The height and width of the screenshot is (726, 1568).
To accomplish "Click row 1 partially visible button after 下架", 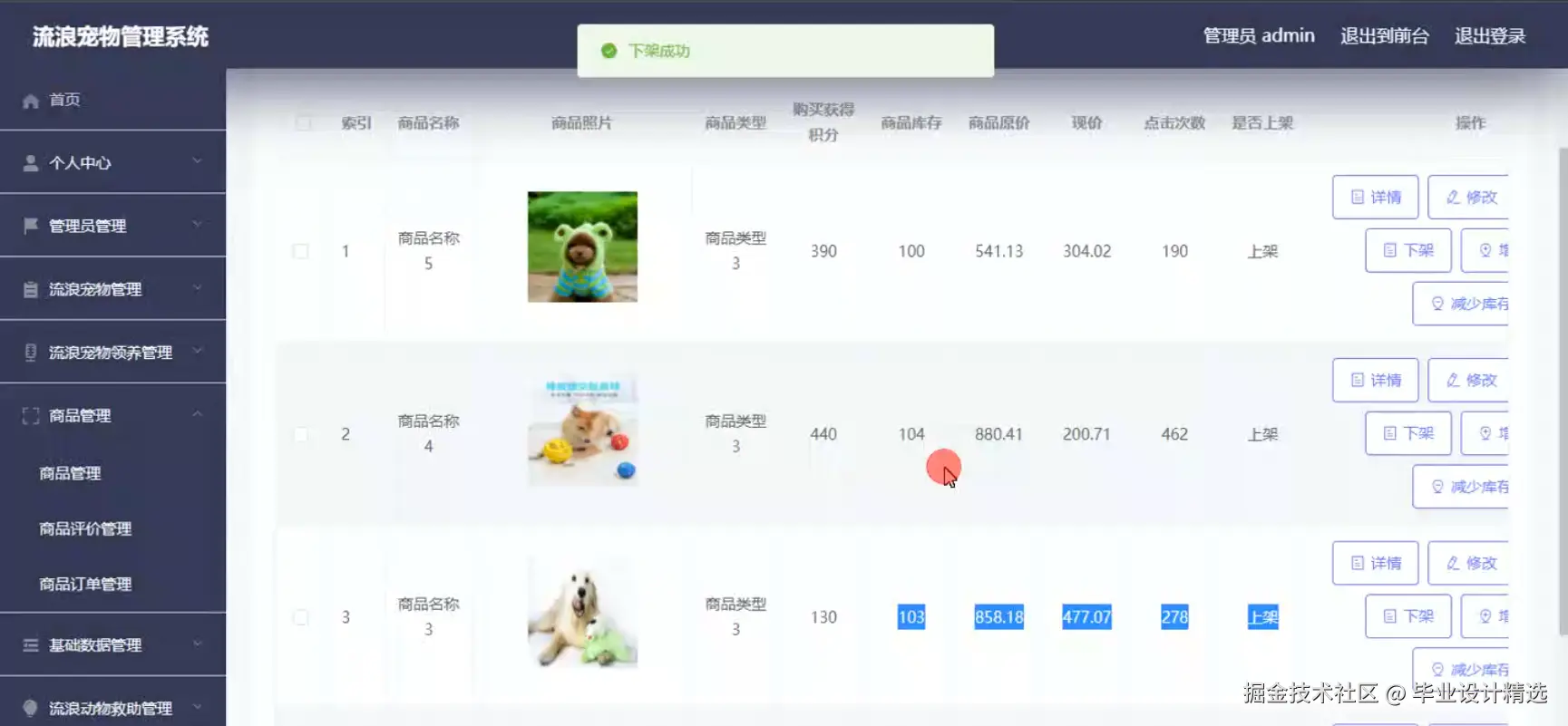I will 1485,250.
